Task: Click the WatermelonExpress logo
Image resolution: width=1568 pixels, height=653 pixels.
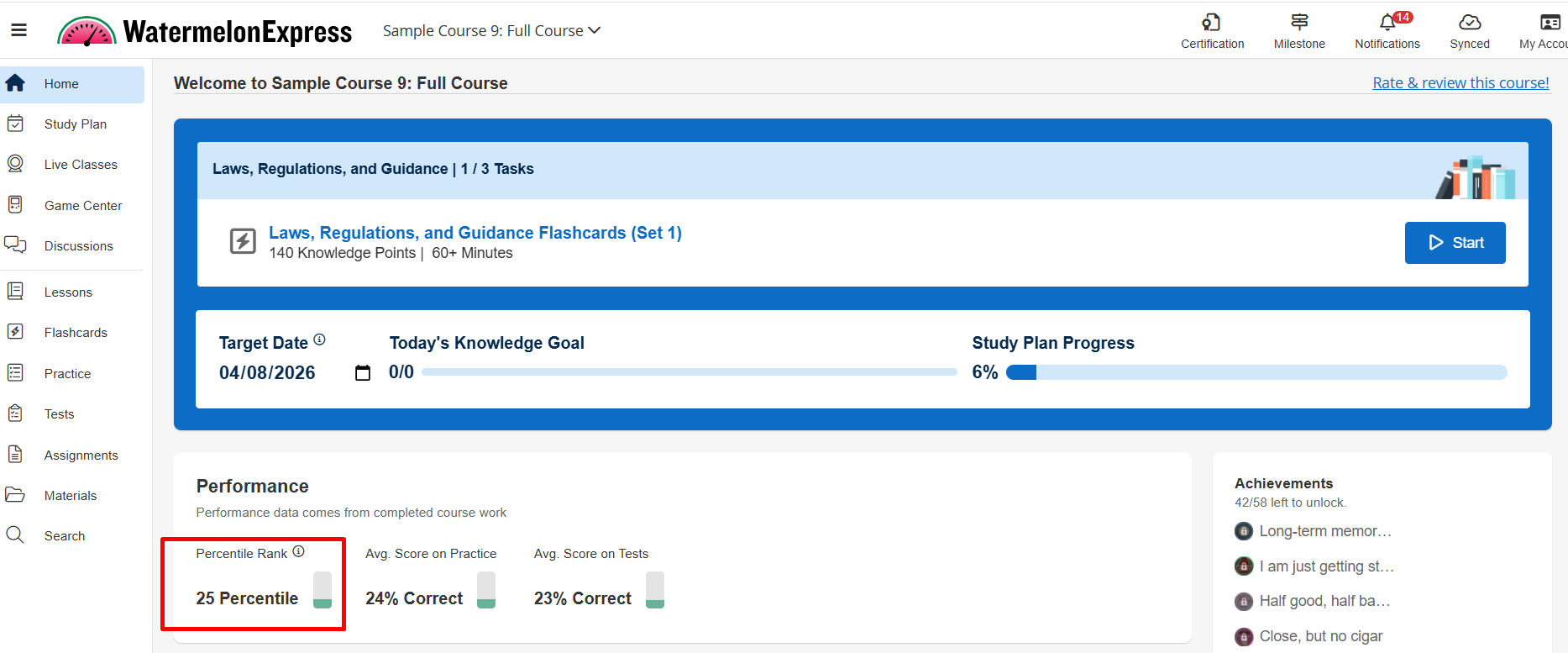Action: coord(205,32)
